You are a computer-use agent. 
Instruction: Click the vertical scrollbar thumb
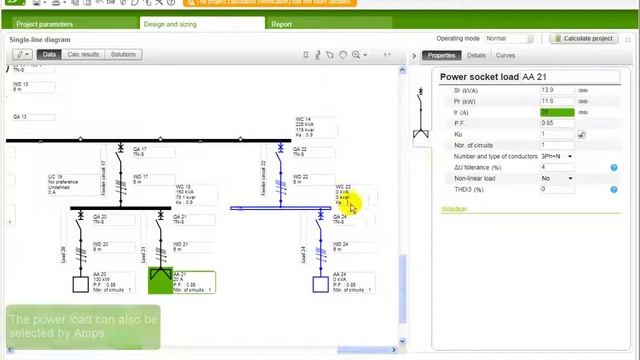click(403, 289)
